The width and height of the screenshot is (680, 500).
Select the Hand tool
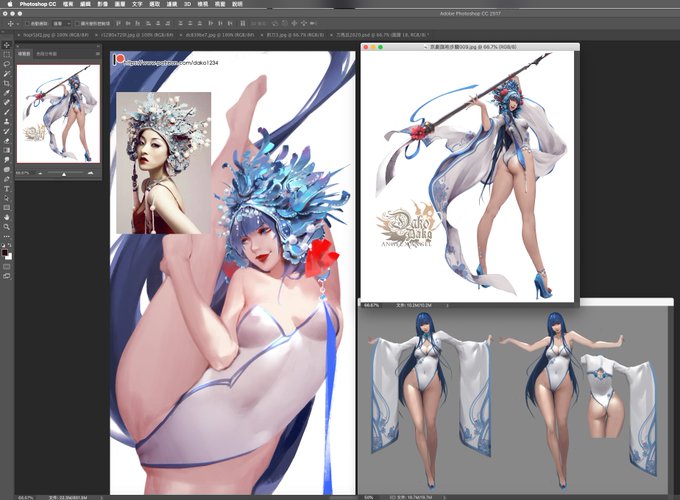(7, 217)
